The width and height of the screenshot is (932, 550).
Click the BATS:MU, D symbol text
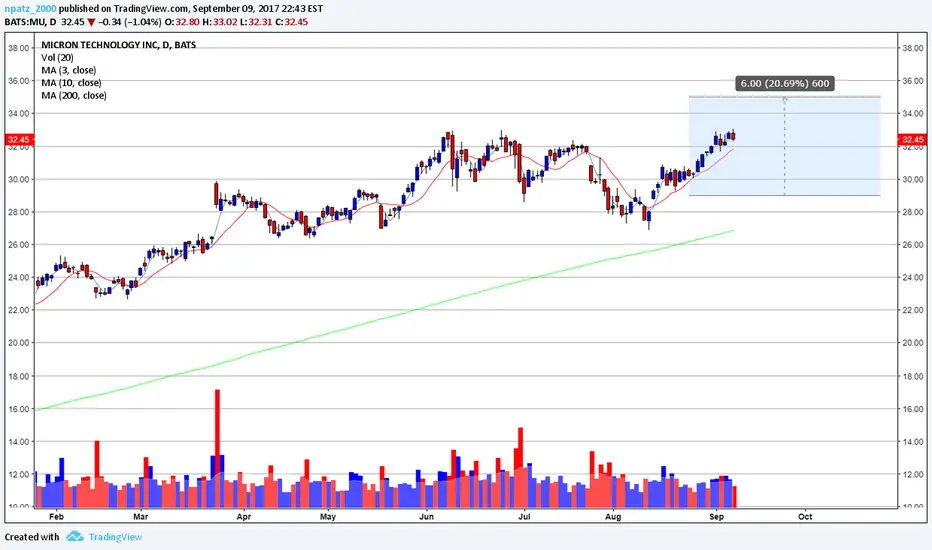click(x=30, y=22)
